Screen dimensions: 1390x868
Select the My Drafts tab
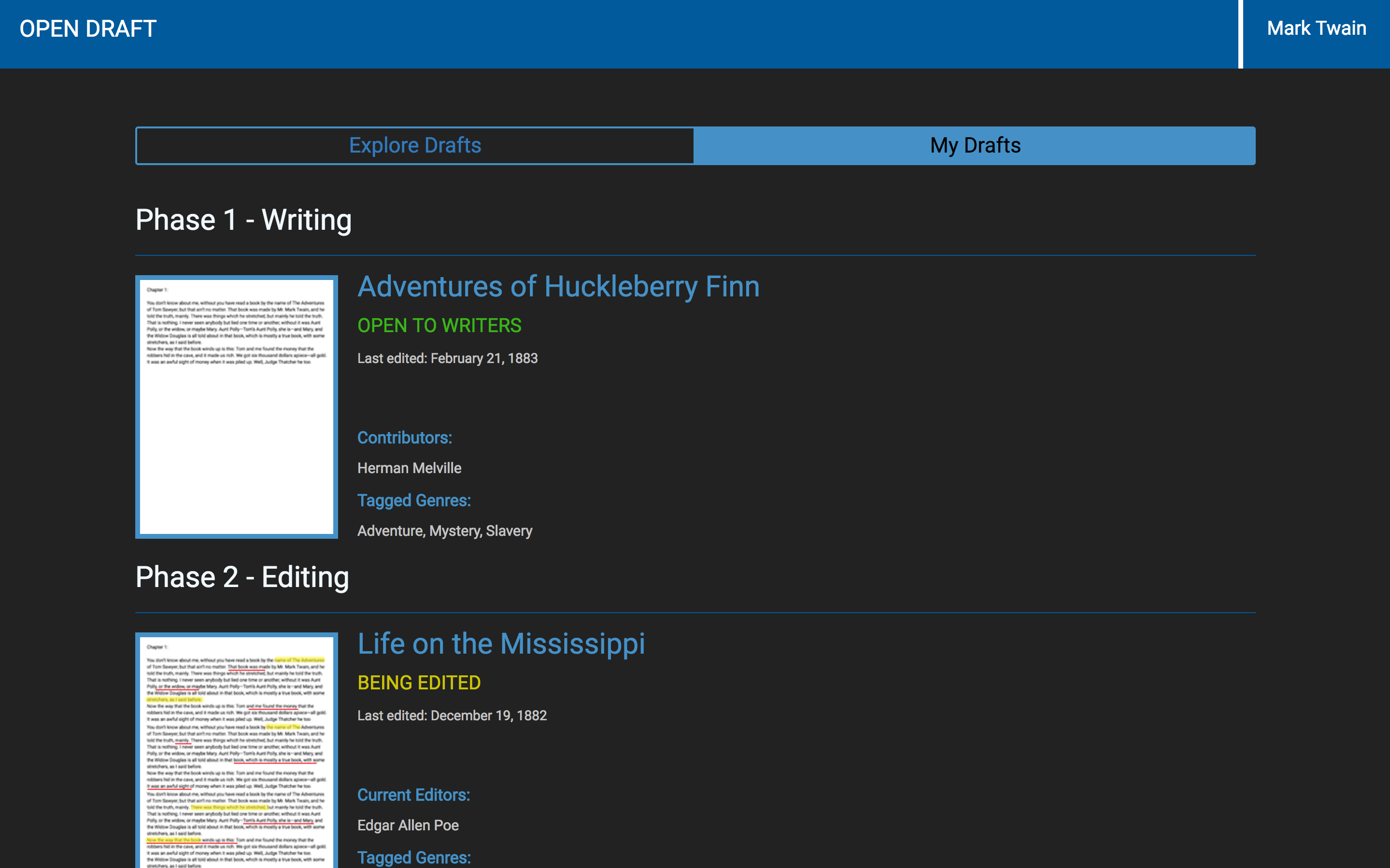pyautogui.click(x=974, y=145)
